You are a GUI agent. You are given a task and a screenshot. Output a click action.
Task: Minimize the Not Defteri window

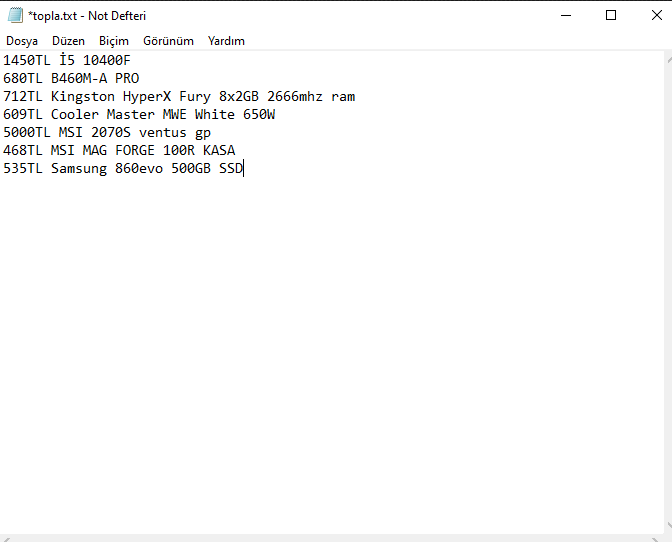[x=566, y=15]
